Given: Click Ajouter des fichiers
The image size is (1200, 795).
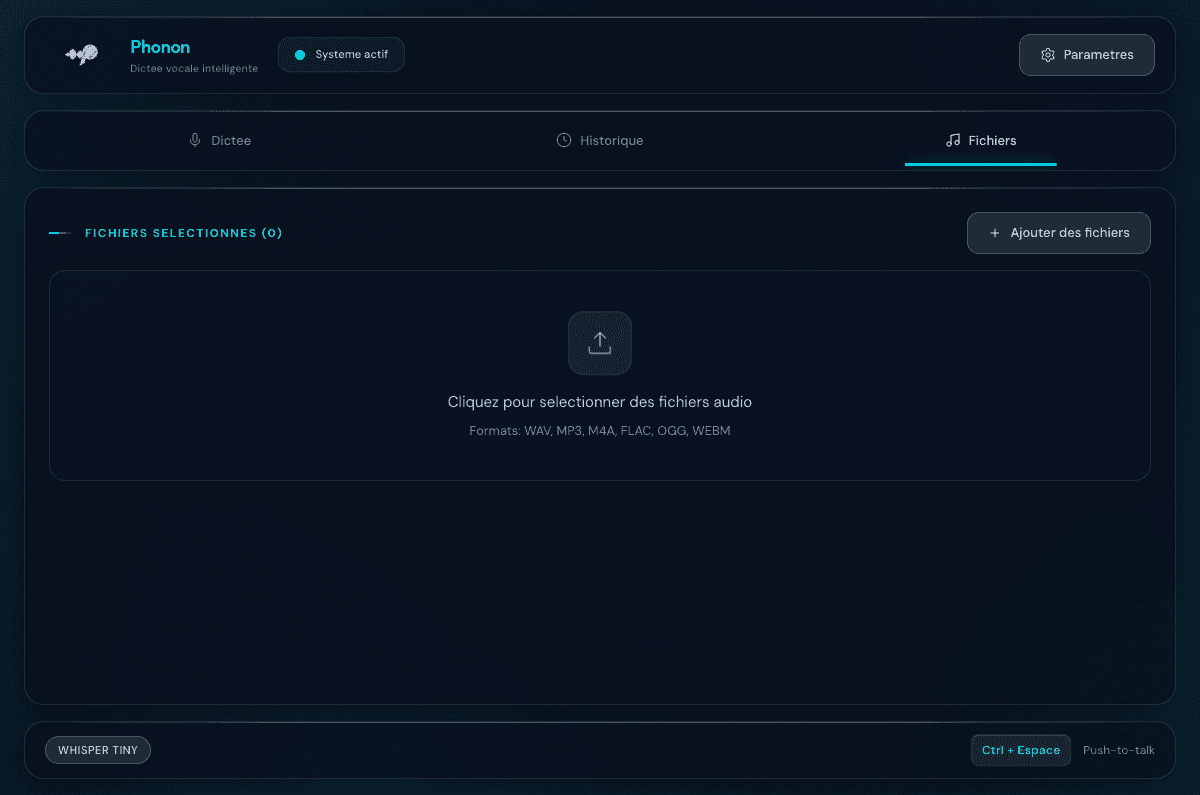Looking at the screenshot, I should point(1058,233).
